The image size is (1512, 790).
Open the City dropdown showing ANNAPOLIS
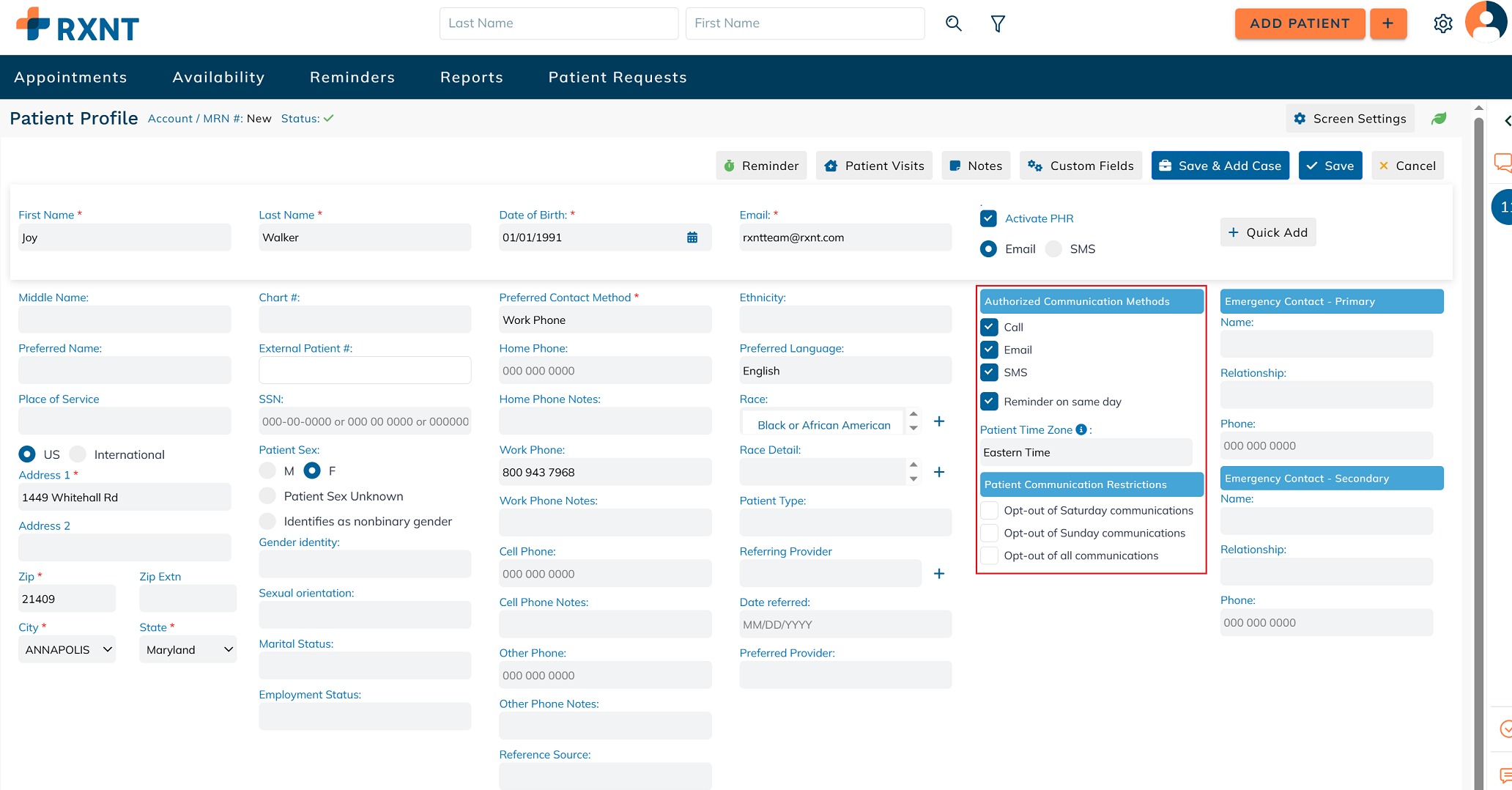tap(67, 649)
